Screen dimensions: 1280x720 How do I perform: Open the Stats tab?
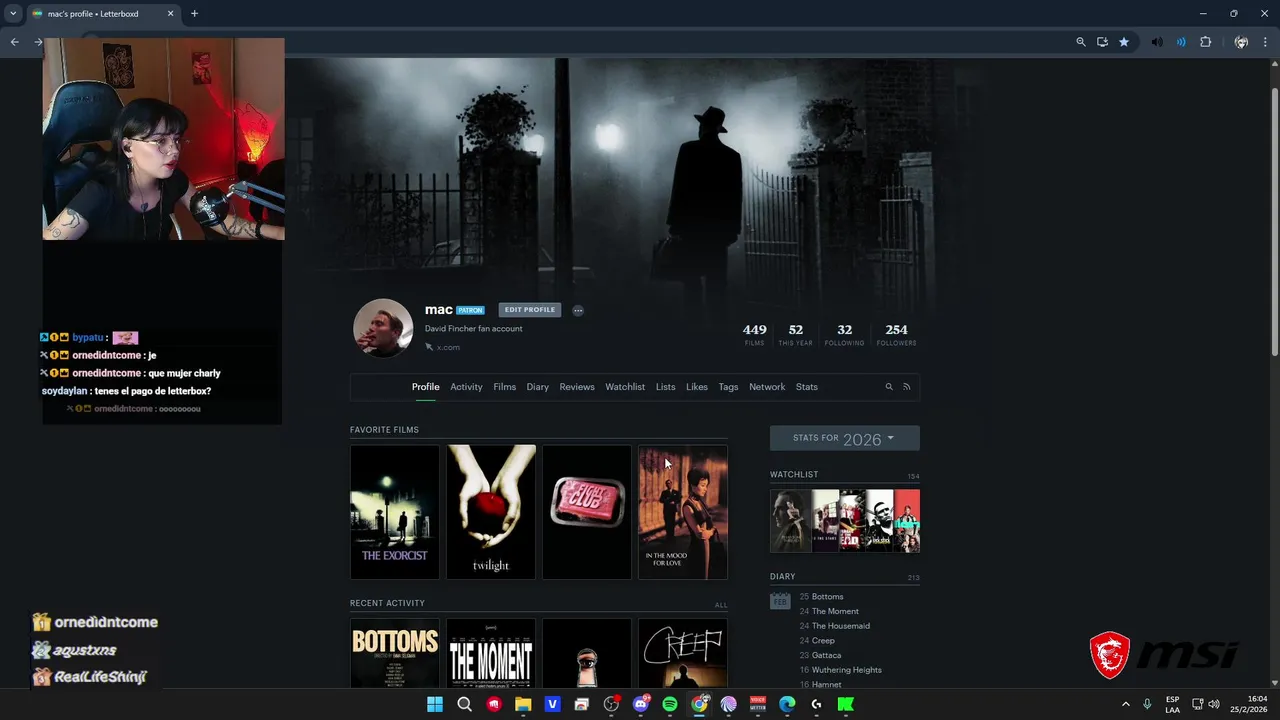(807, 387)
